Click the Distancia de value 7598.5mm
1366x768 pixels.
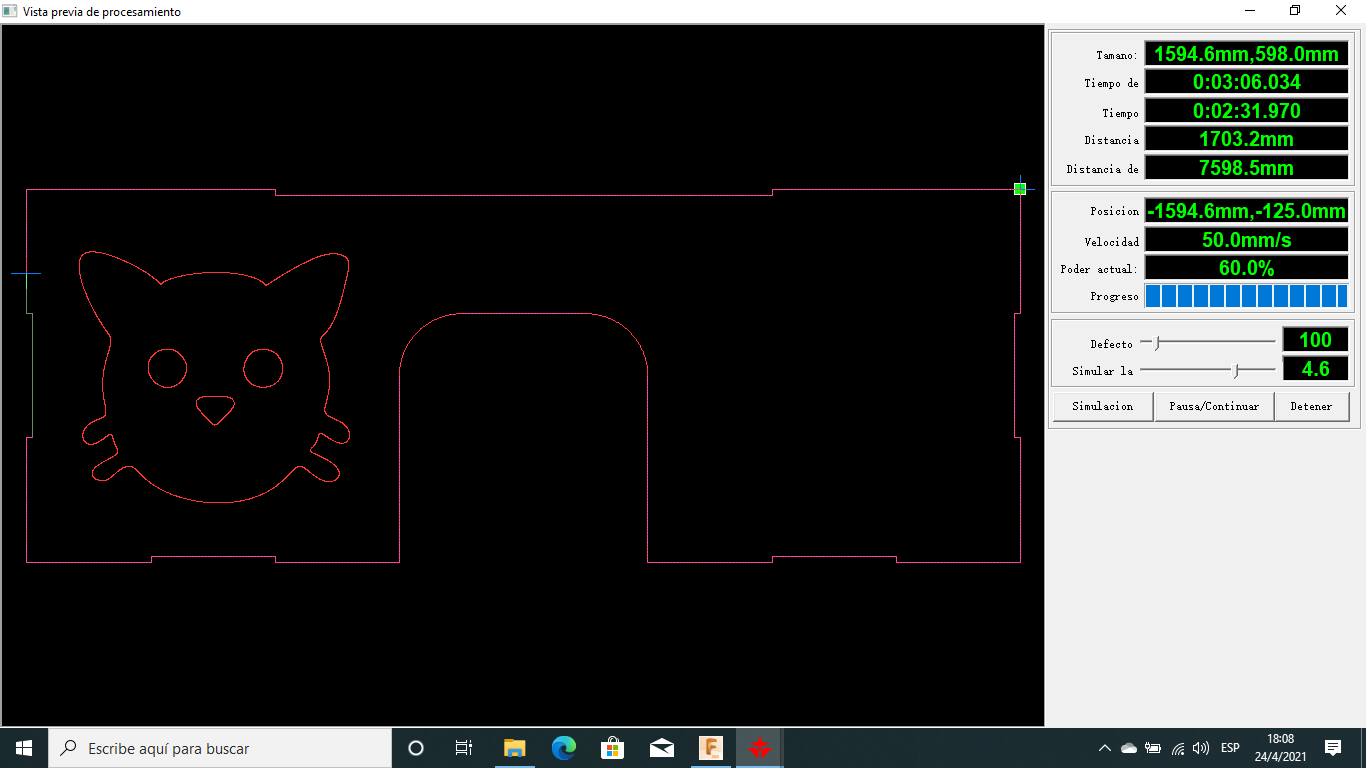pos(1246,168)
